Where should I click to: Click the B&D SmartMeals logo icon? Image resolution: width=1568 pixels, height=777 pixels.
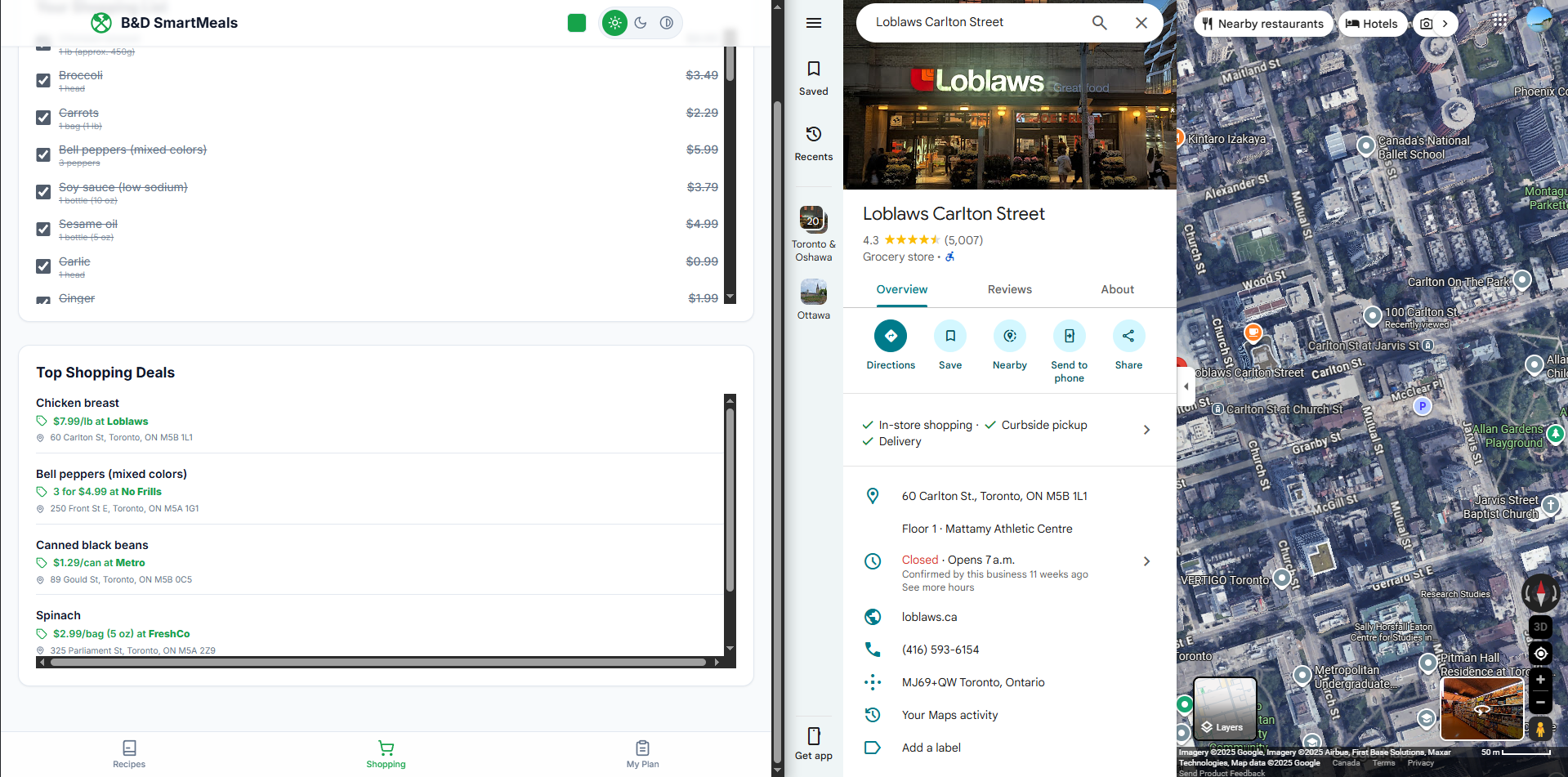(x=101, y=23)
